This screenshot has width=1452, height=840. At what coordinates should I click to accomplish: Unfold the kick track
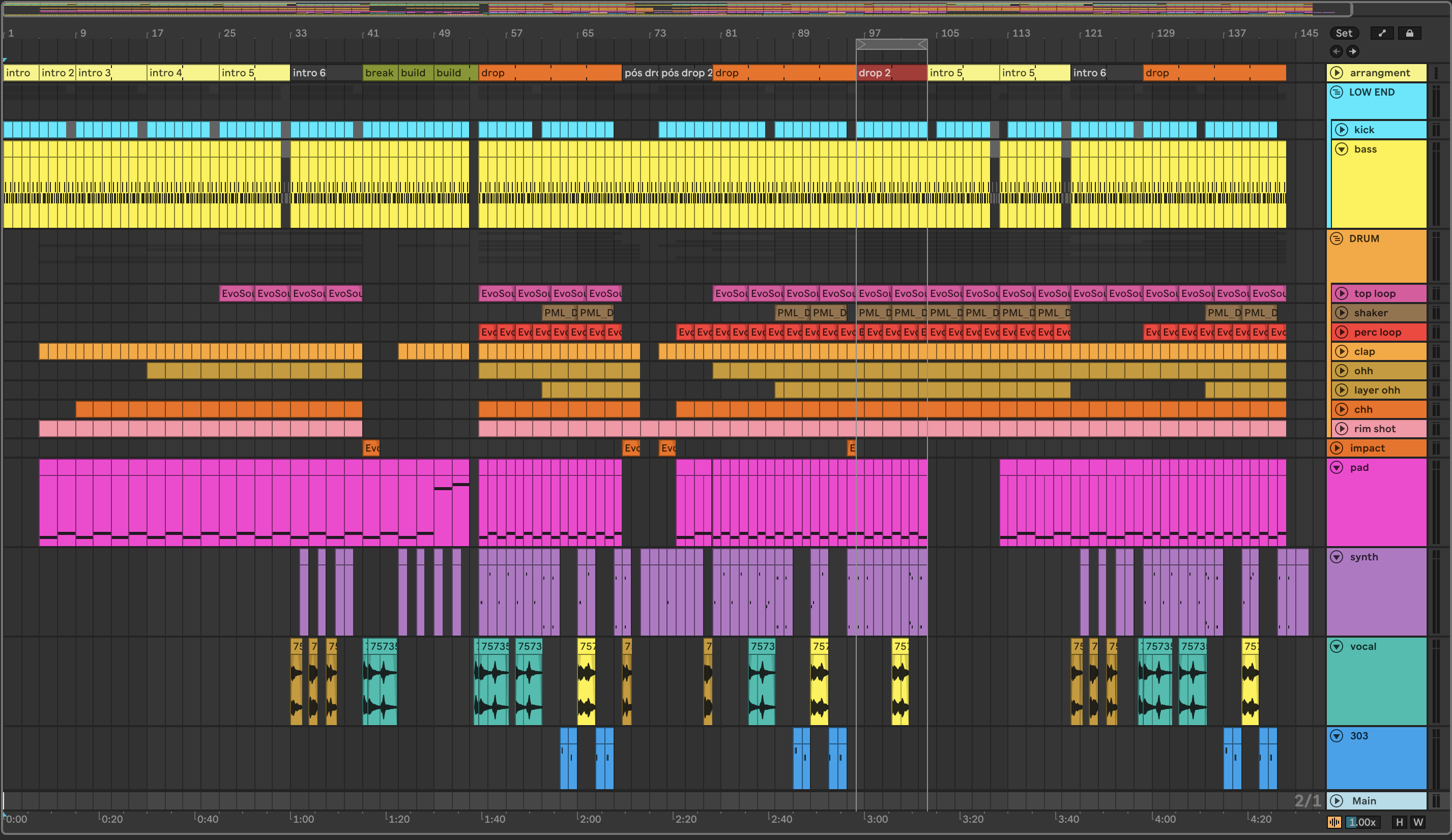click(x=1342, y=130)
